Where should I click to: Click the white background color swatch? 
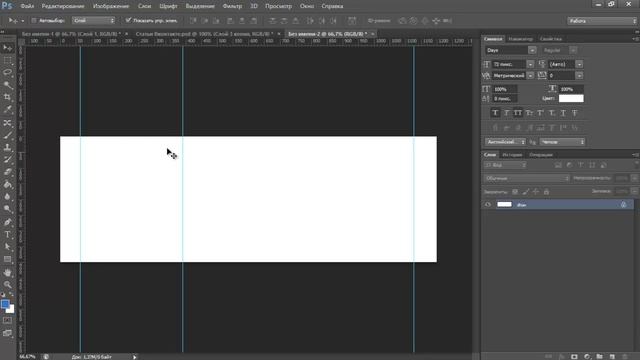point(11,310)
